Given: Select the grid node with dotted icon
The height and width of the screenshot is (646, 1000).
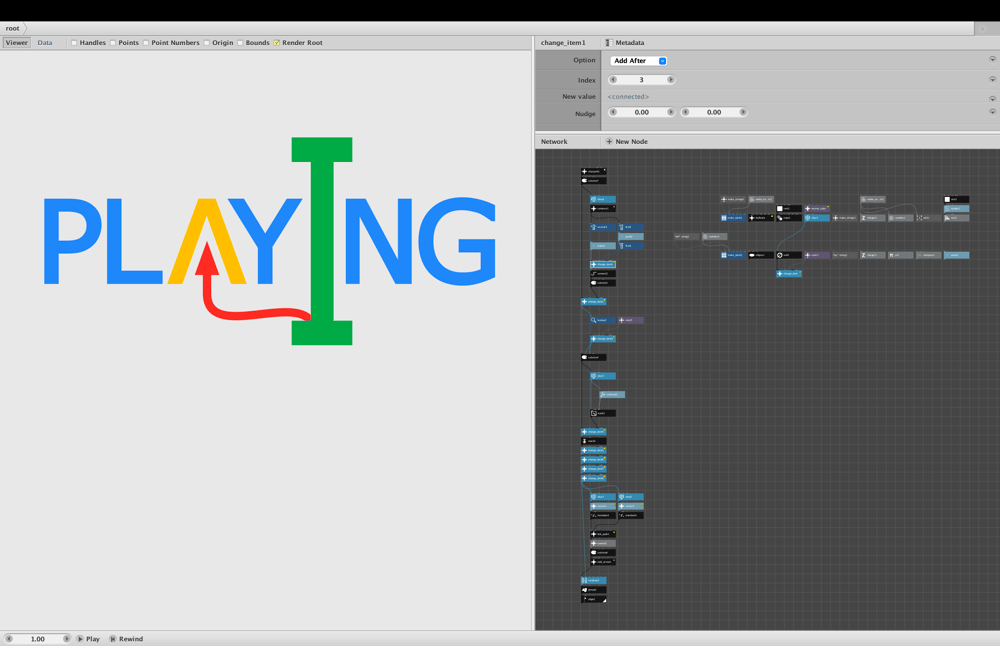Looking at the screenshot, I should (929, 218).
